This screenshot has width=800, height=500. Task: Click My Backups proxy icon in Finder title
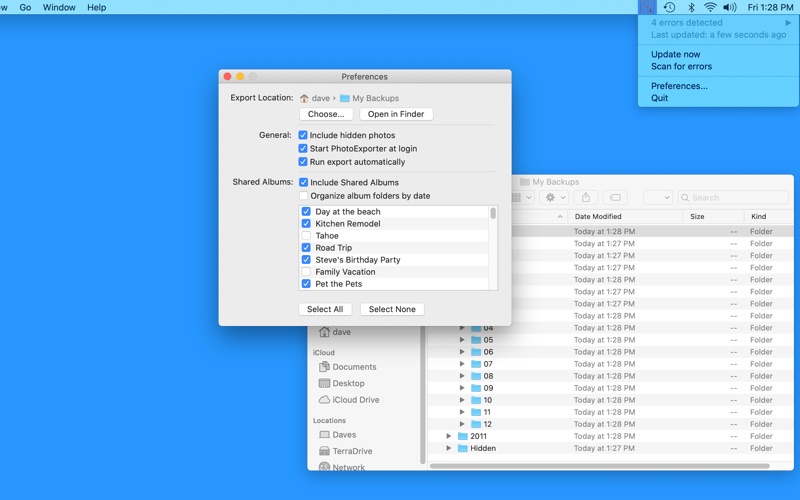pyautogui.click(x=524, y=182)
